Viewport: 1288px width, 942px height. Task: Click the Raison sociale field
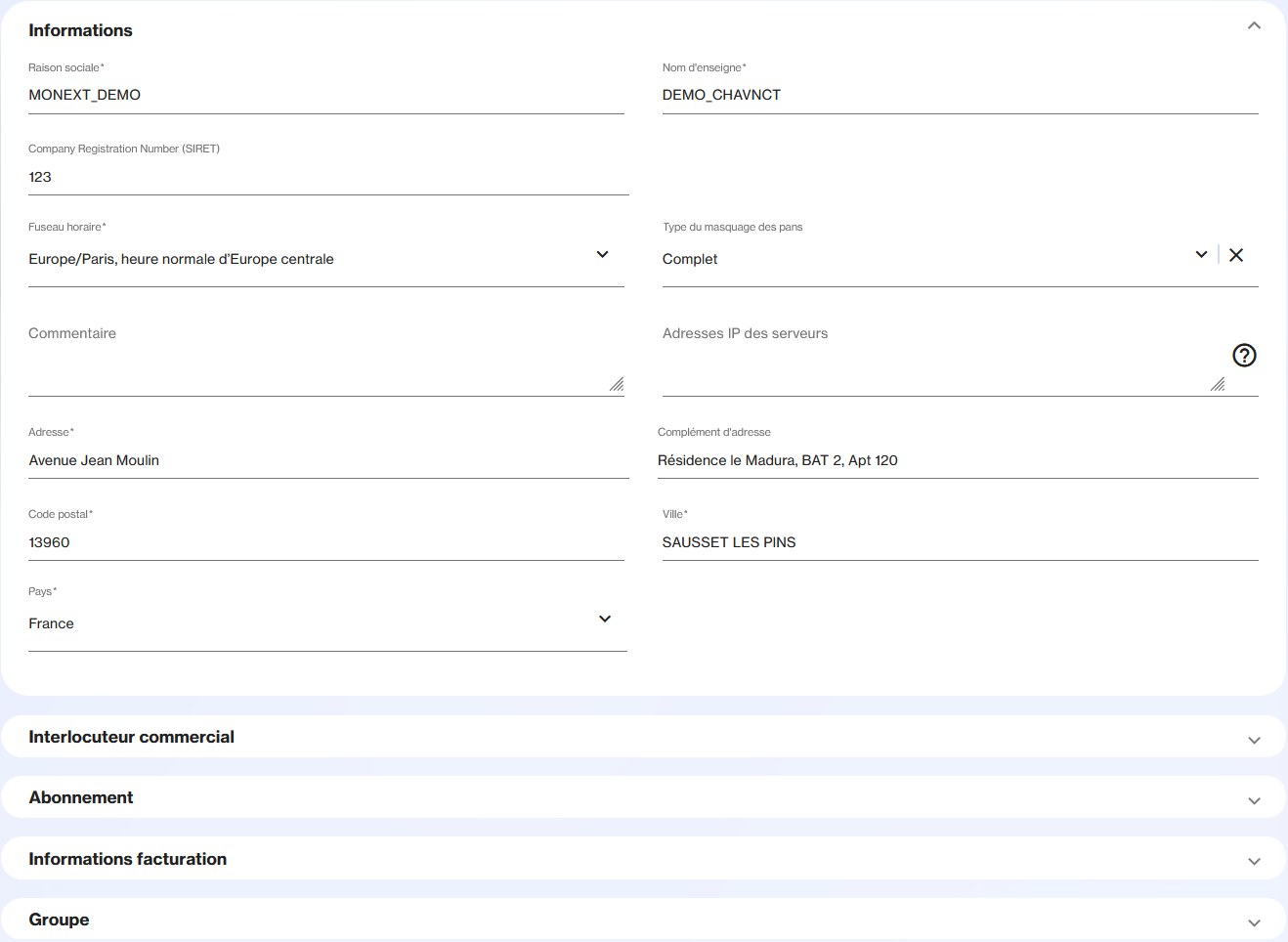(325, 95)
